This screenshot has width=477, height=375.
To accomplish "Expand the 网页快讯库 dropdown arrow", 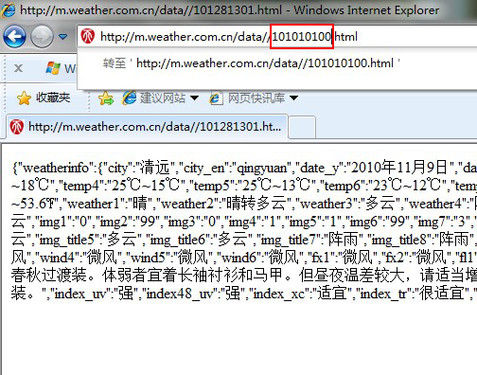I will click(294, 98).
